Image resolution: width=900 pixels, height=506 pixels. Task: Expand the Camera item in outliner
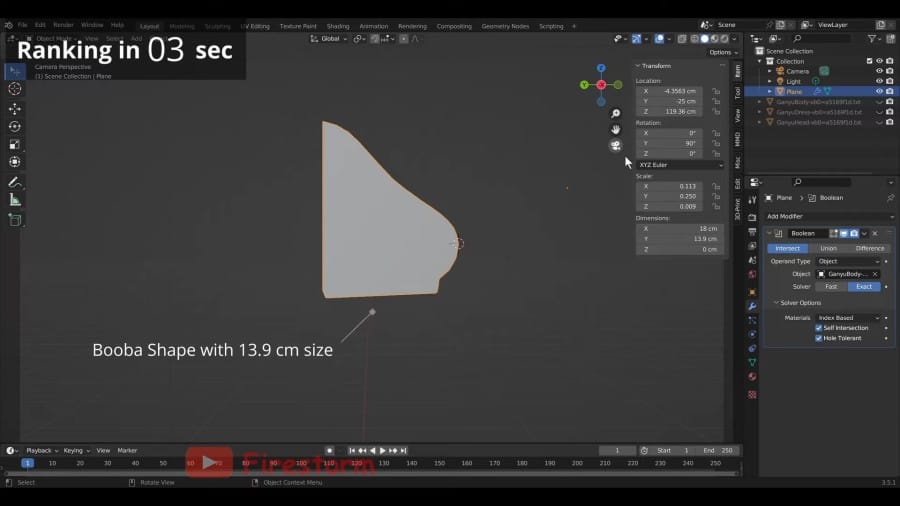pos(770,71)
